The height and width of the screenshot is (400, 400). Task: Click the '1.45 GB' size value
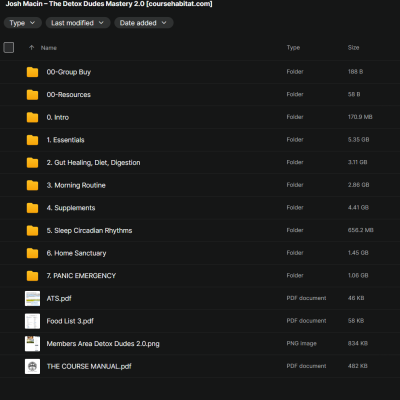358,253
